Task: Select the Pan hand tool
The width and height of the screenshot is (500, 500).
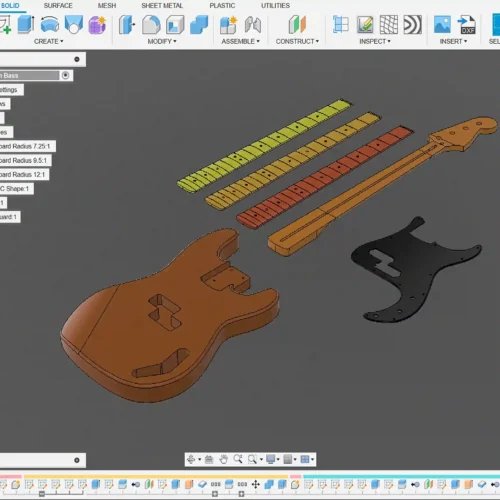Action: pyautogui.click(x=223, y=459)
